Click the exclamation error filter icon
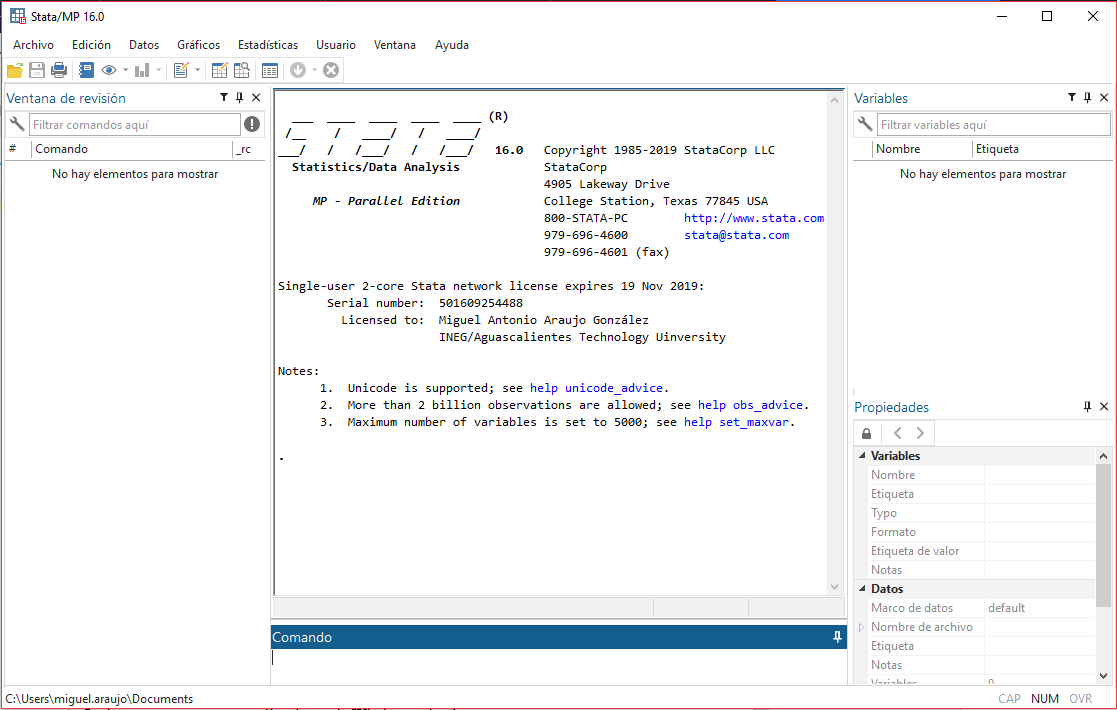Screen dimensions: 1117x710 tap(252, 125)
